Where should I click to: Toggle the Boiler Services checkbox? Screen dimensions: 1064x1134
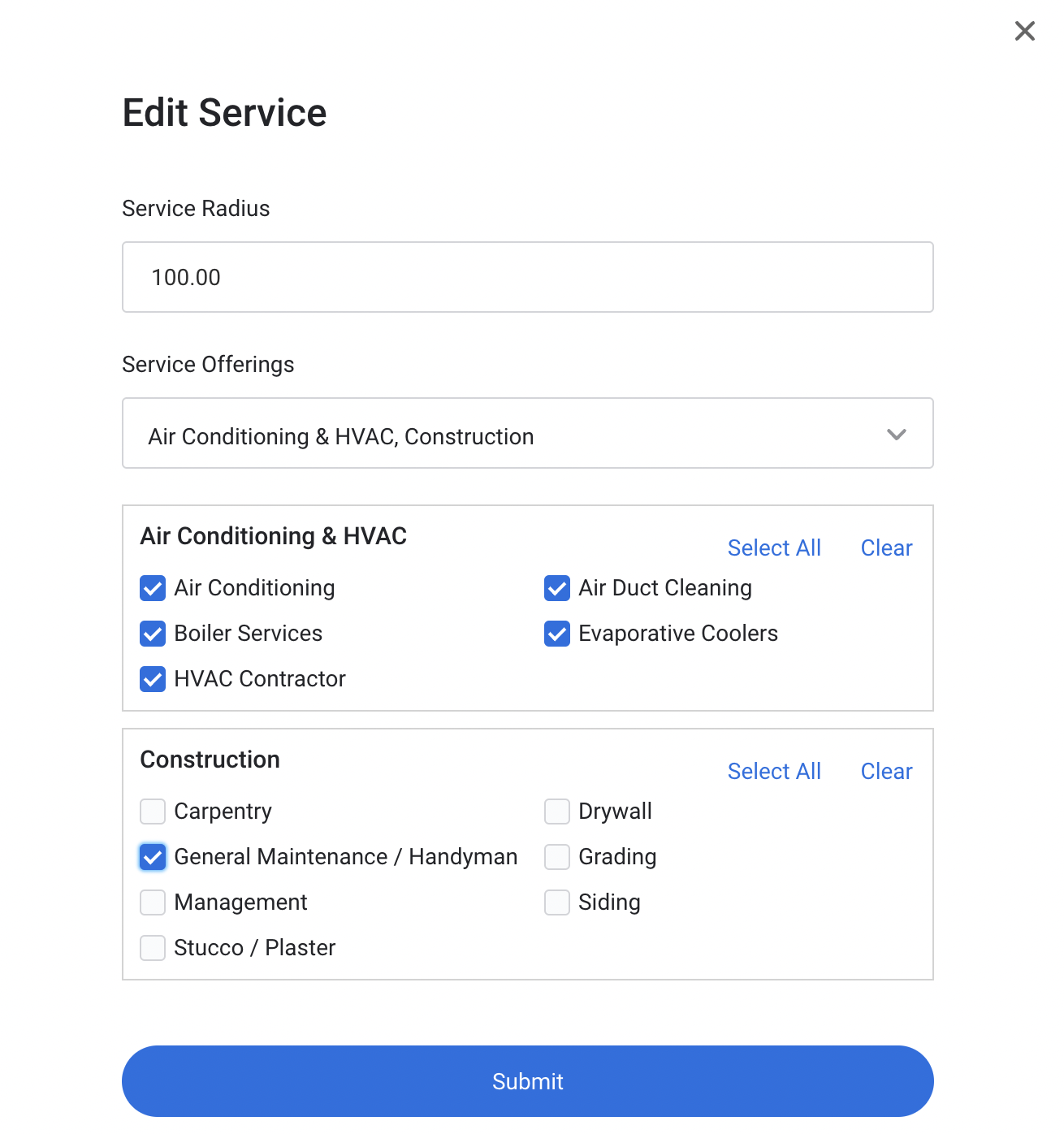point(153,634)
